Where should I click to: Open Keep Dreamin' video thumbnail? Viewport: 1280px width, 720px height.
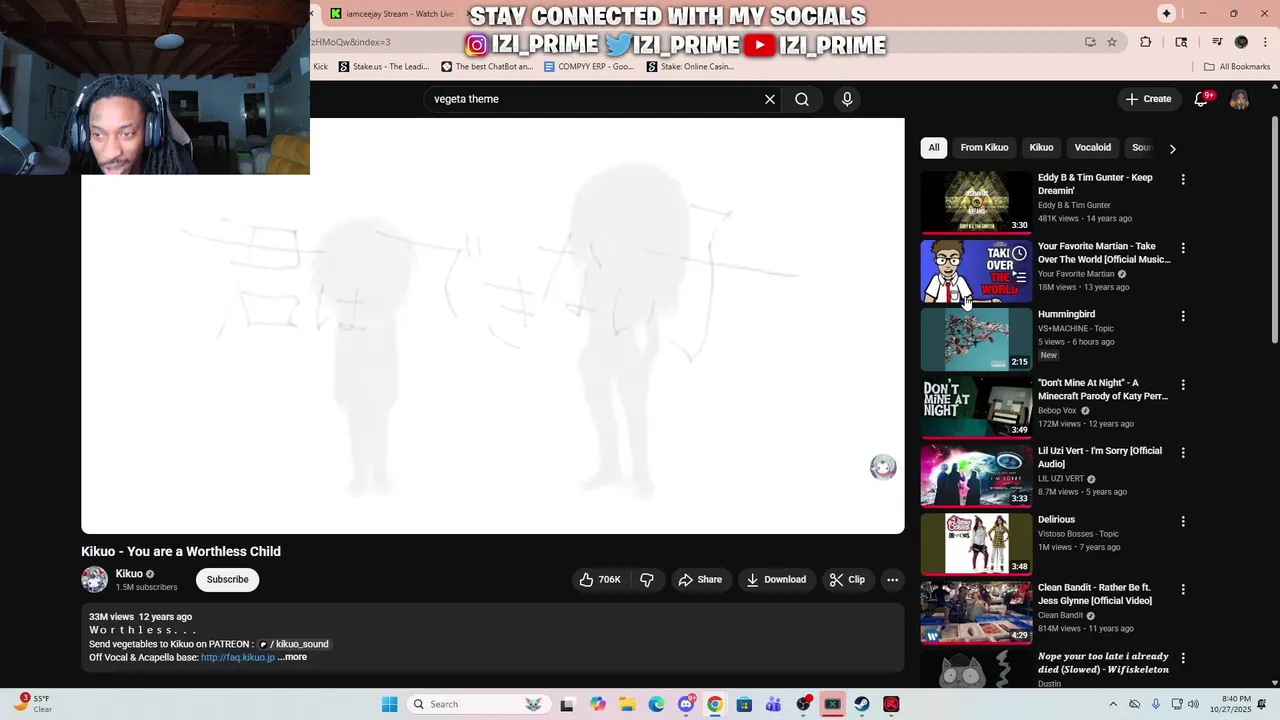coord(976,202)
